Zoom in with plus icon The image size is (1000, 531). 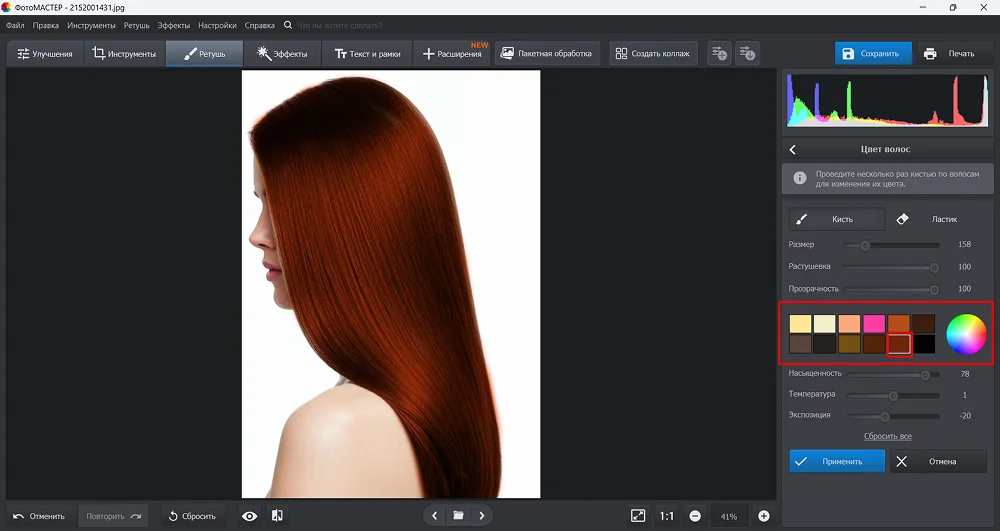click(x=763, y=516)
